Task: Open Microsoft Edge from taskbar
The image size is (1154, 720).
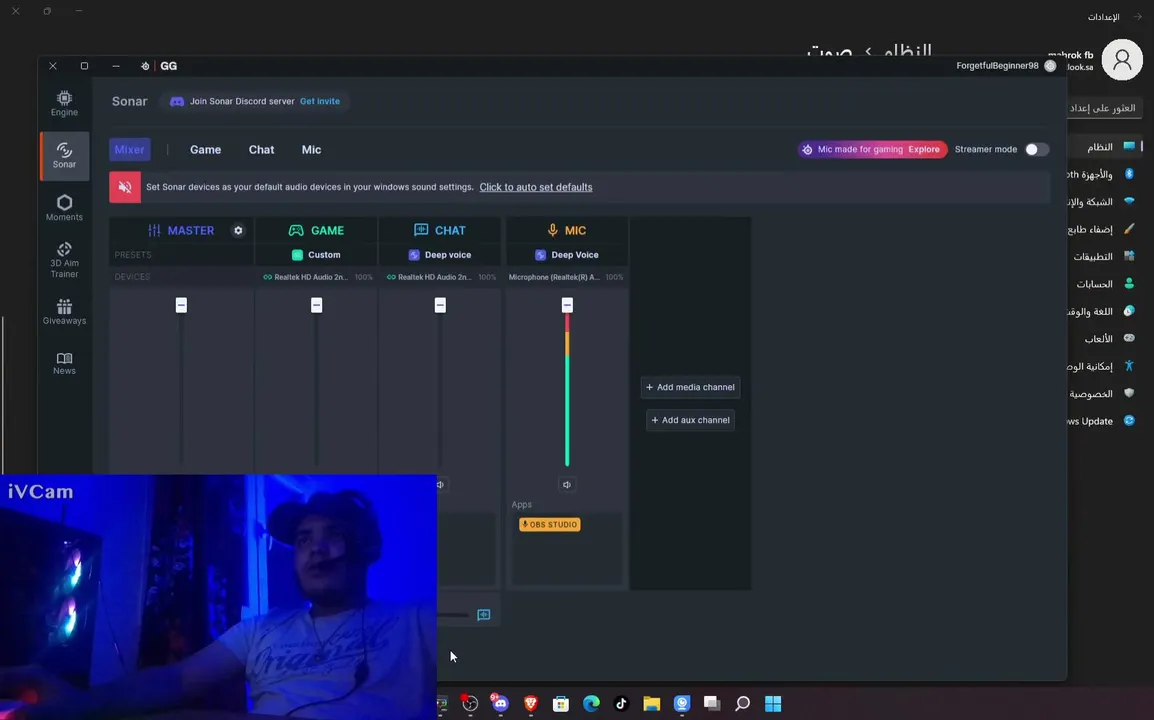Action: [591, 704]
